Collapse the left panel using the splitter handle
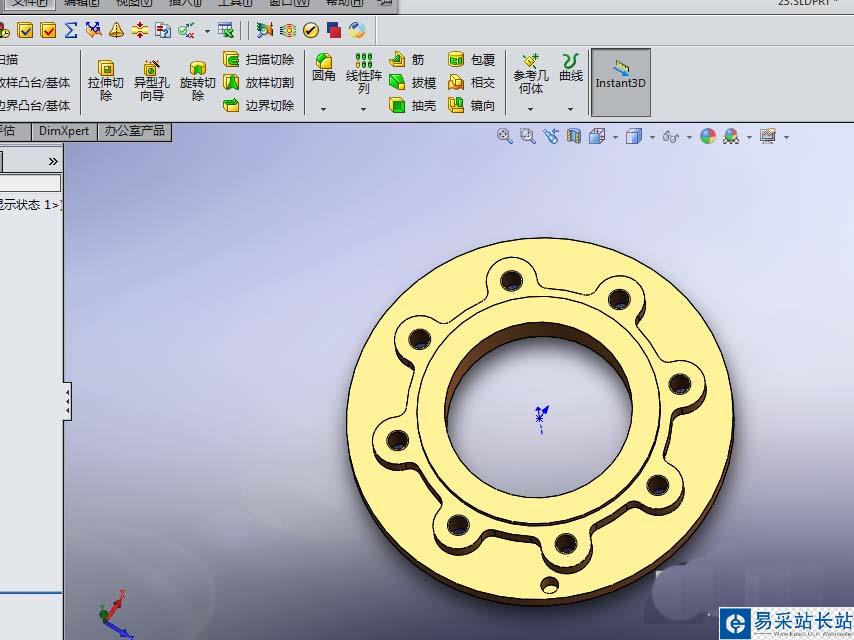Viewport: 854px width, 640px height. 68,401
